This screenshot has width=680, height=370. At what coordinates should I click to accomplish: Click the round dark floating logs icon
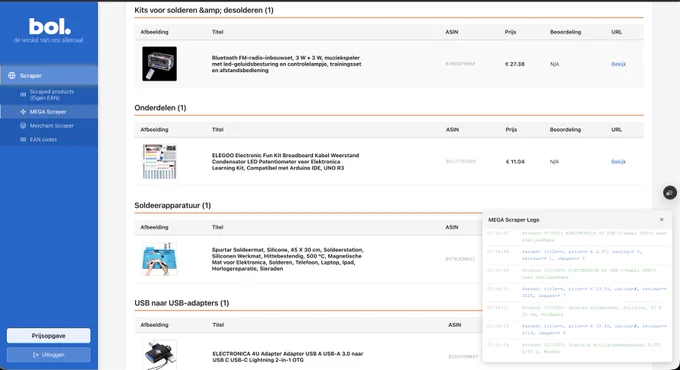[x=670, y=193]
